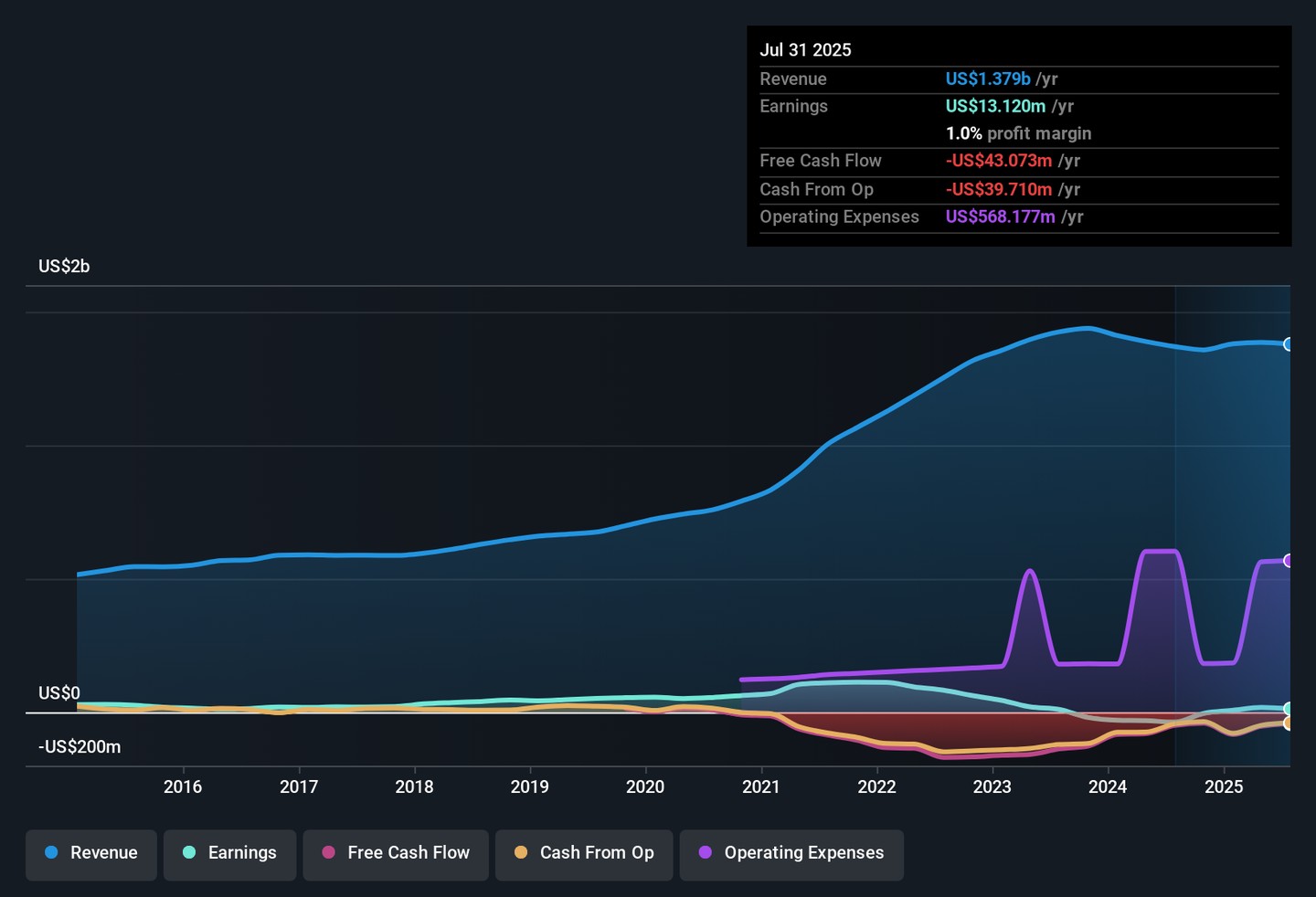Click the Revenue line end-point marker
Viewport: 1316px width, 897px height.
click(x=1289, y=344)
